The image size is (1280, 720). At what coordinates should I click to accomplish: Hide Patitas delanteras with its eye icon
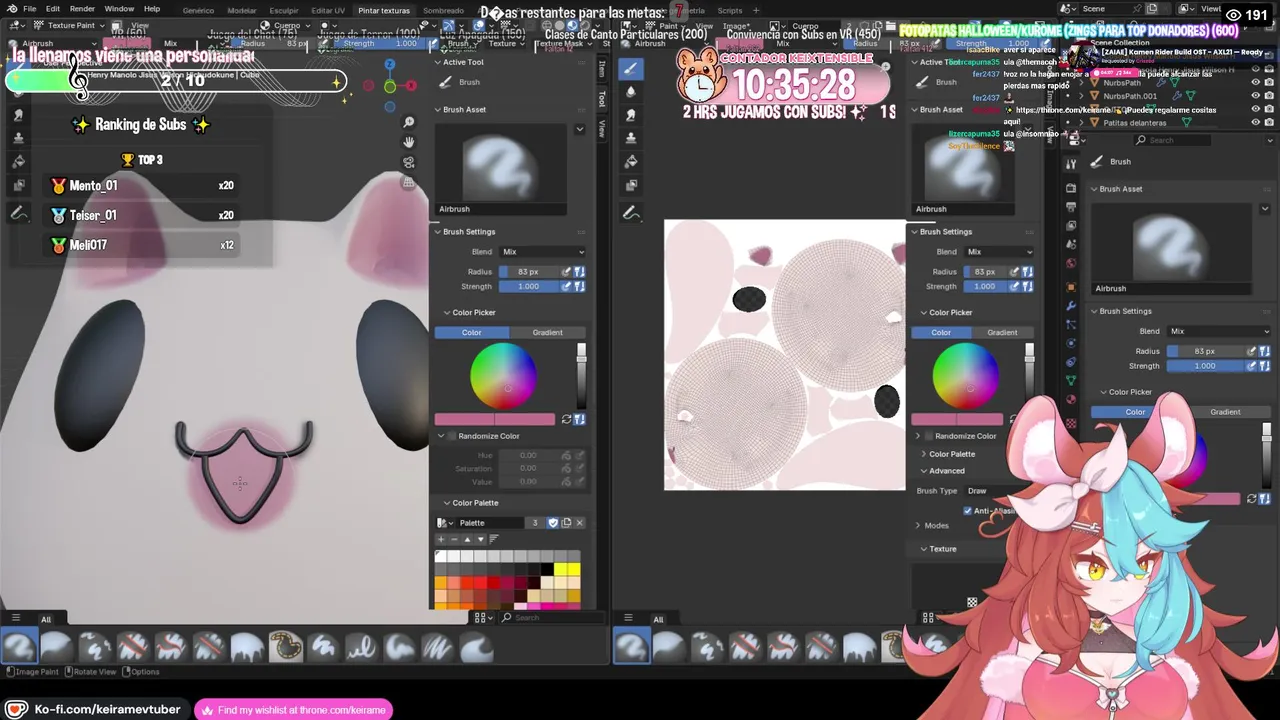pos(1255,122)
